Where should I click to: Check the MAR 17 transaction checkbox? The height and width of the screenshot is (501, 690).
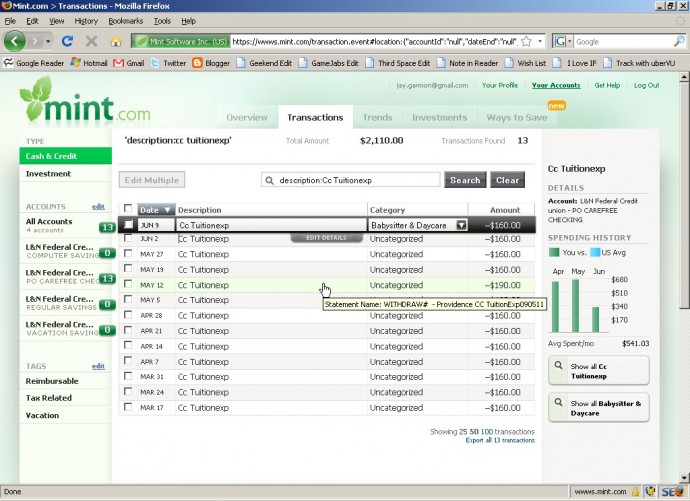pyautogui.click(x=128, y=407)
